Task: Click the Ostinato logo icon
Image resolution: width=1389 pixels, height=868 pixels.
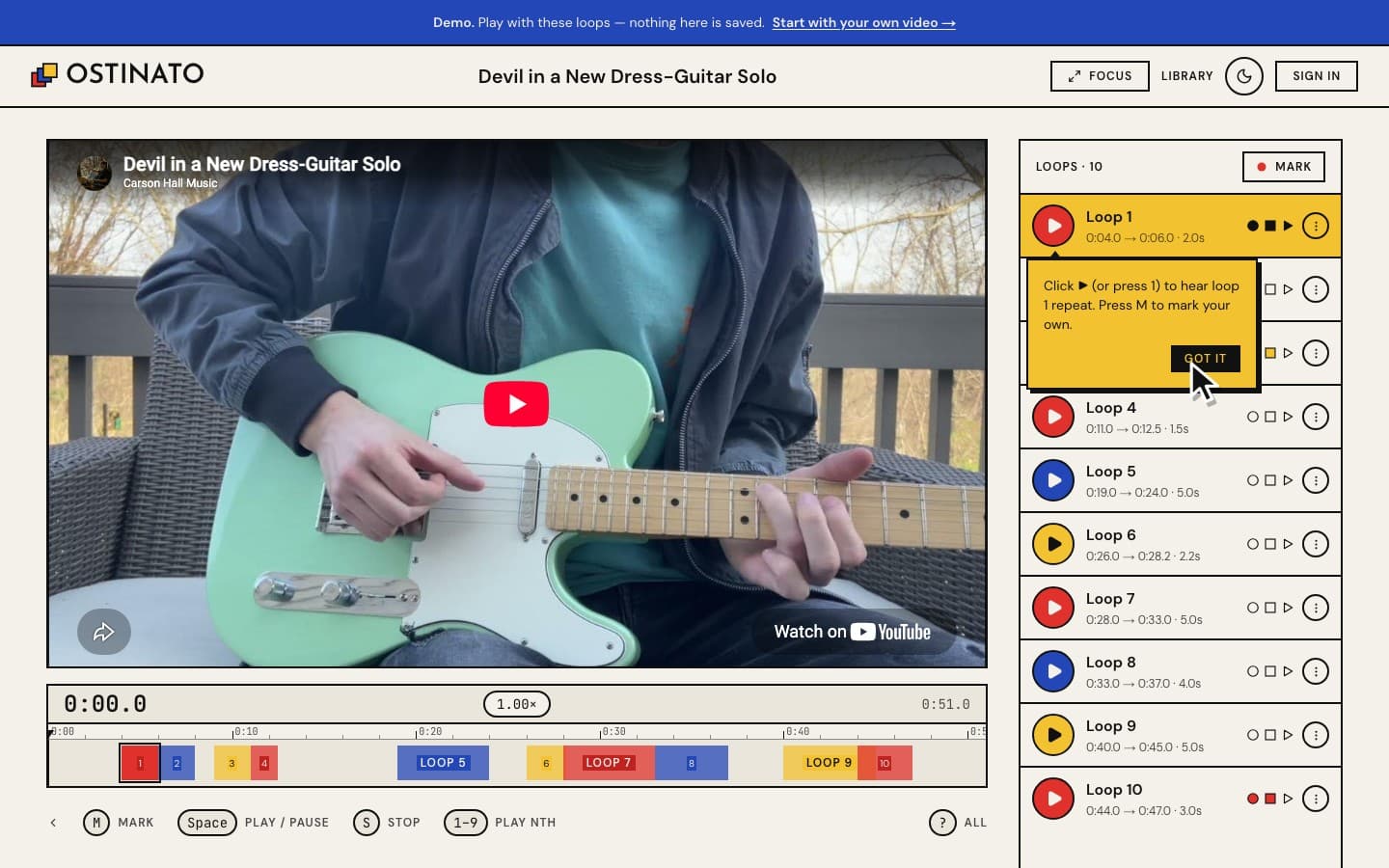Action: coord(44,74)
